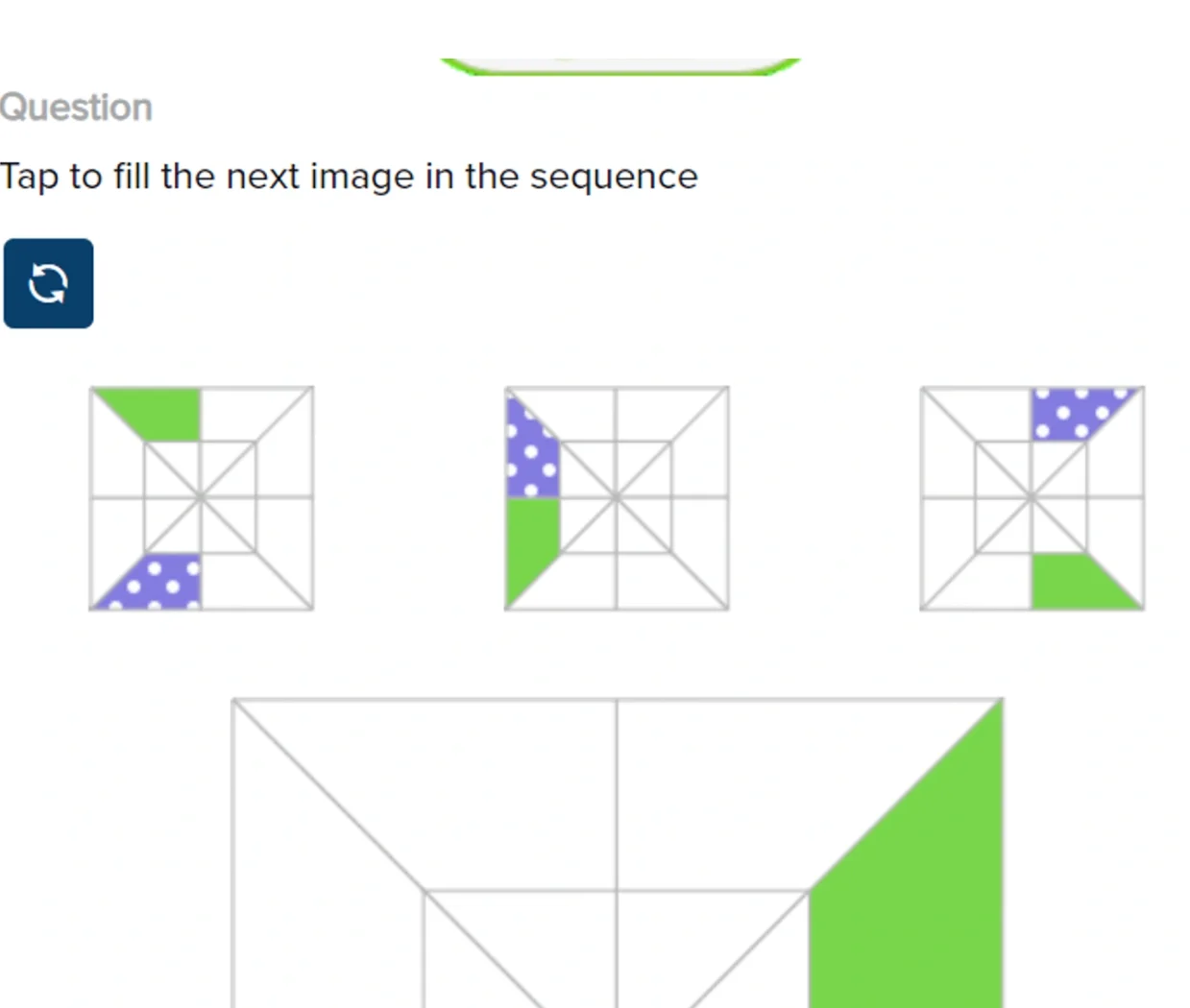The width and height of the screenshot is (1190, 1008).
Task: Click purple dotted segment in first sequence image
Action: [159, 584]
